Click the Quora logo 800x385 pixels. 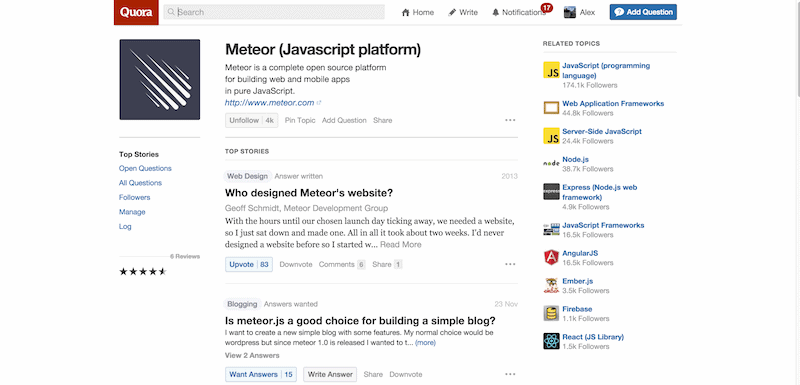click(x=136, y=12)
